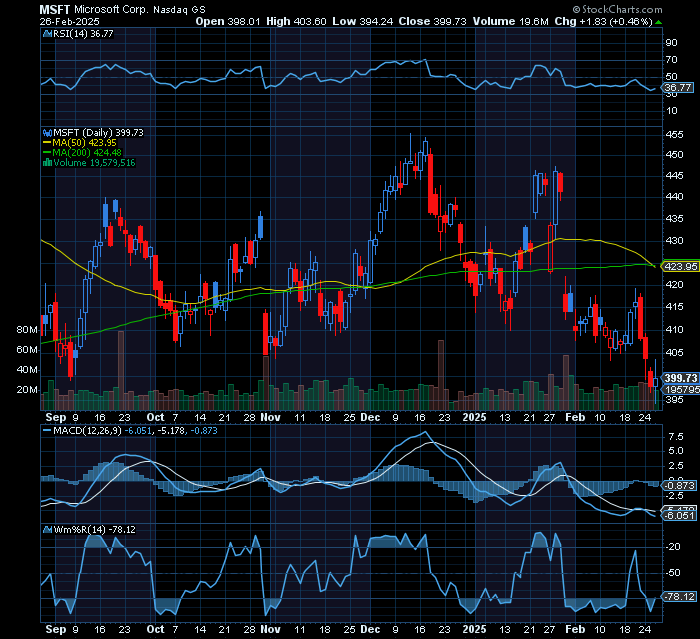Click the 399.73 last price tag
700x639 pixels.
[679, 377]
